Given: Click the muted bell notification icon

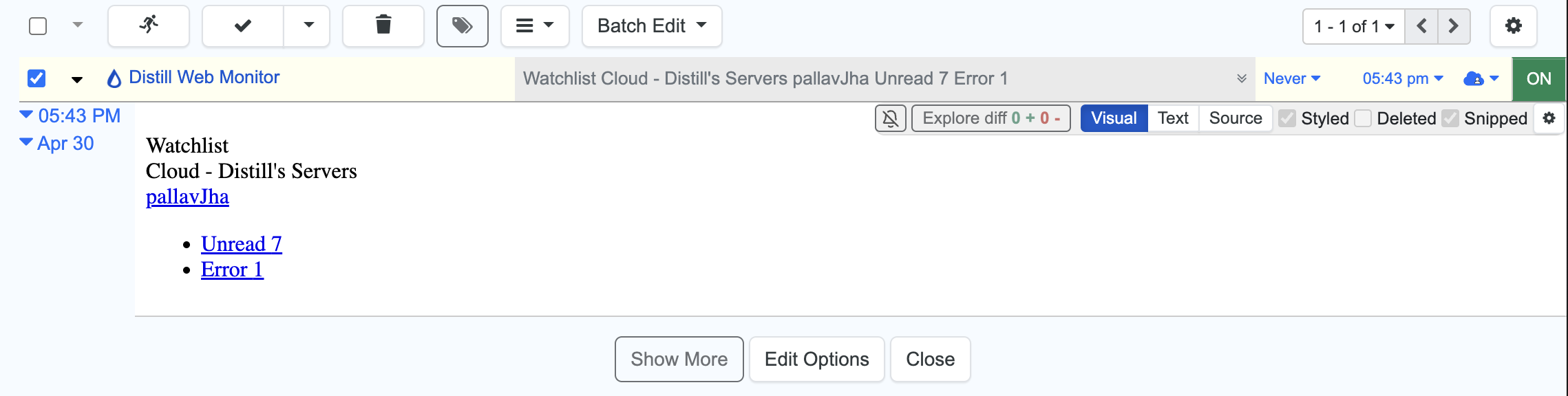Looking at the screenshot, I should pos(891,118).
